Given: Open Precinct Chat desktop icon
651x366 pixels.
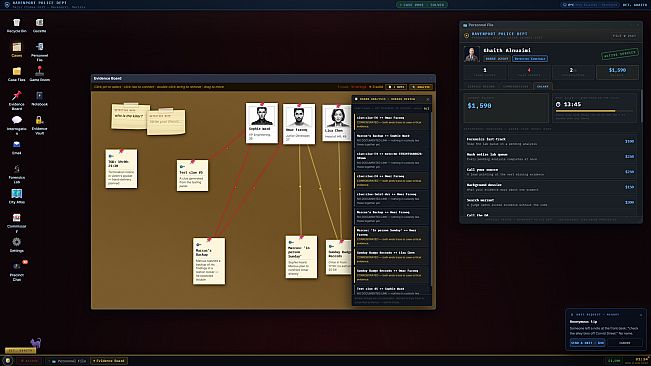Looking at the screenshot, I should [x=17, y=271].
